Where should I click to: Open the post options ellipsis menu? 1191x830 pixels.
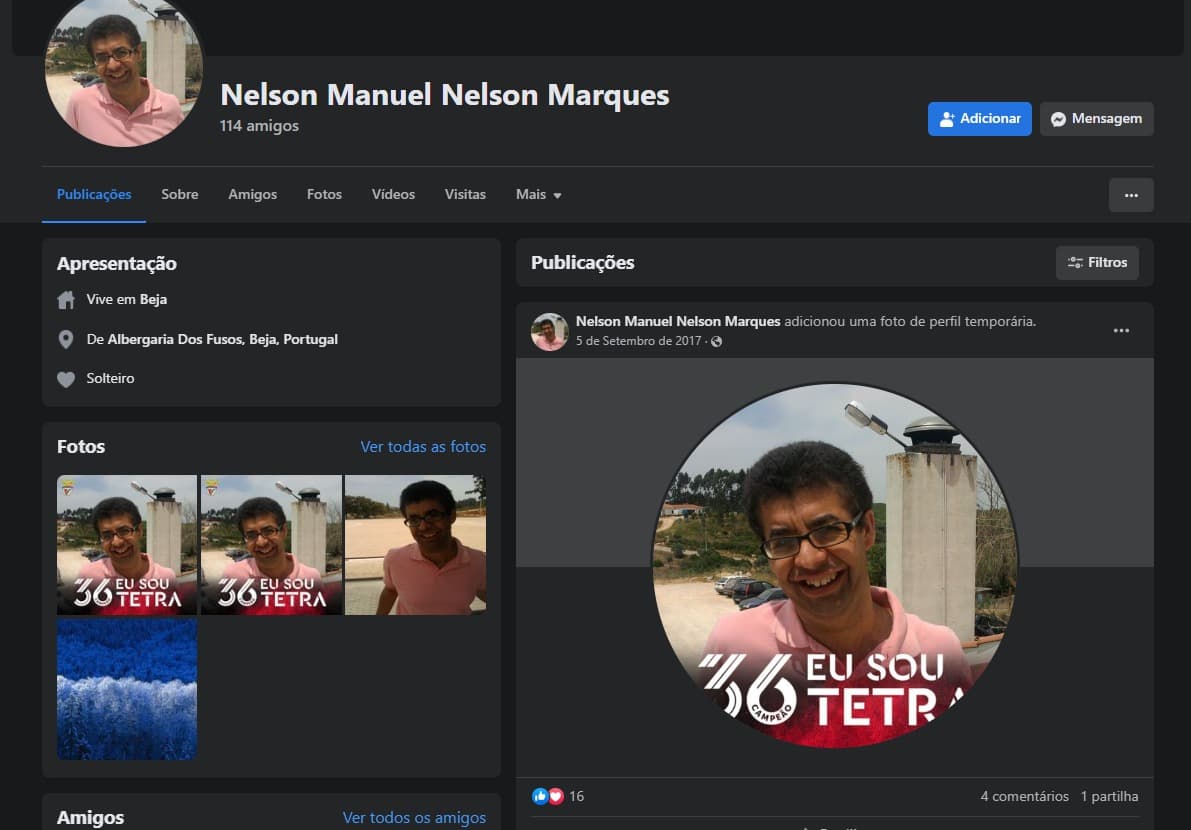(1121, 330)
